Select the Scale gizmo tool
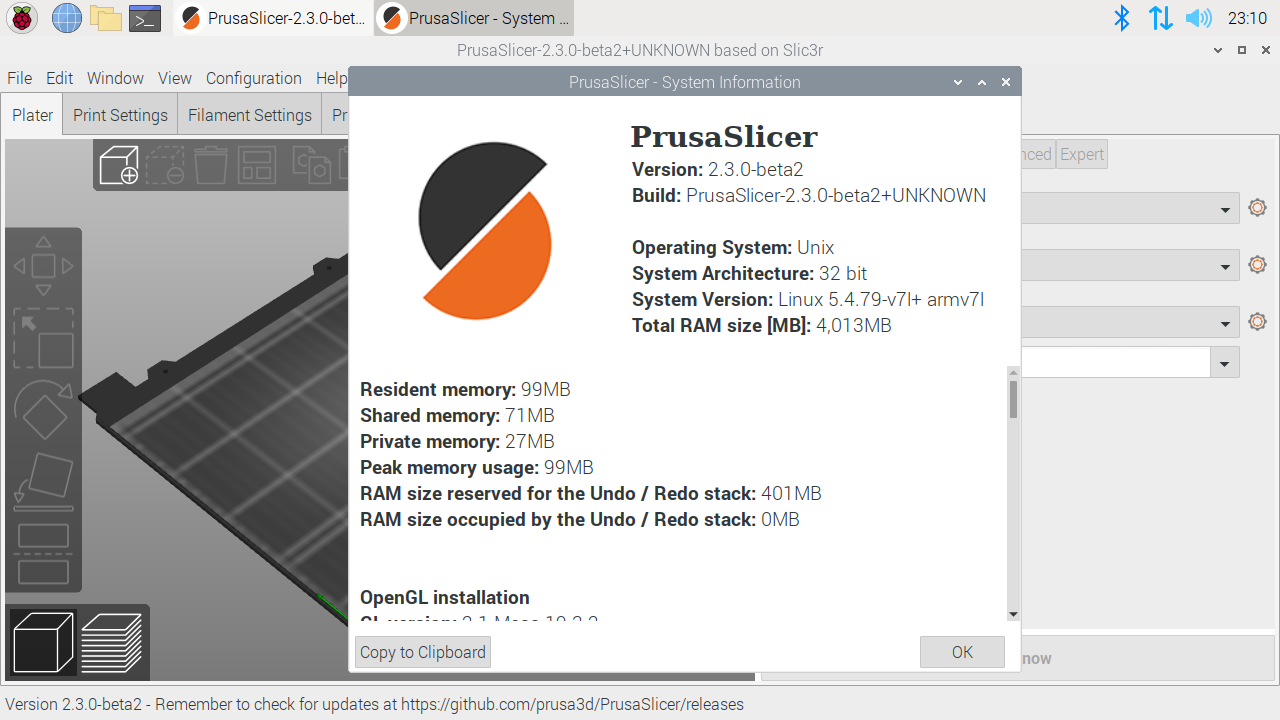Viewport: 1280px width, 720px height. coord(43,339)
